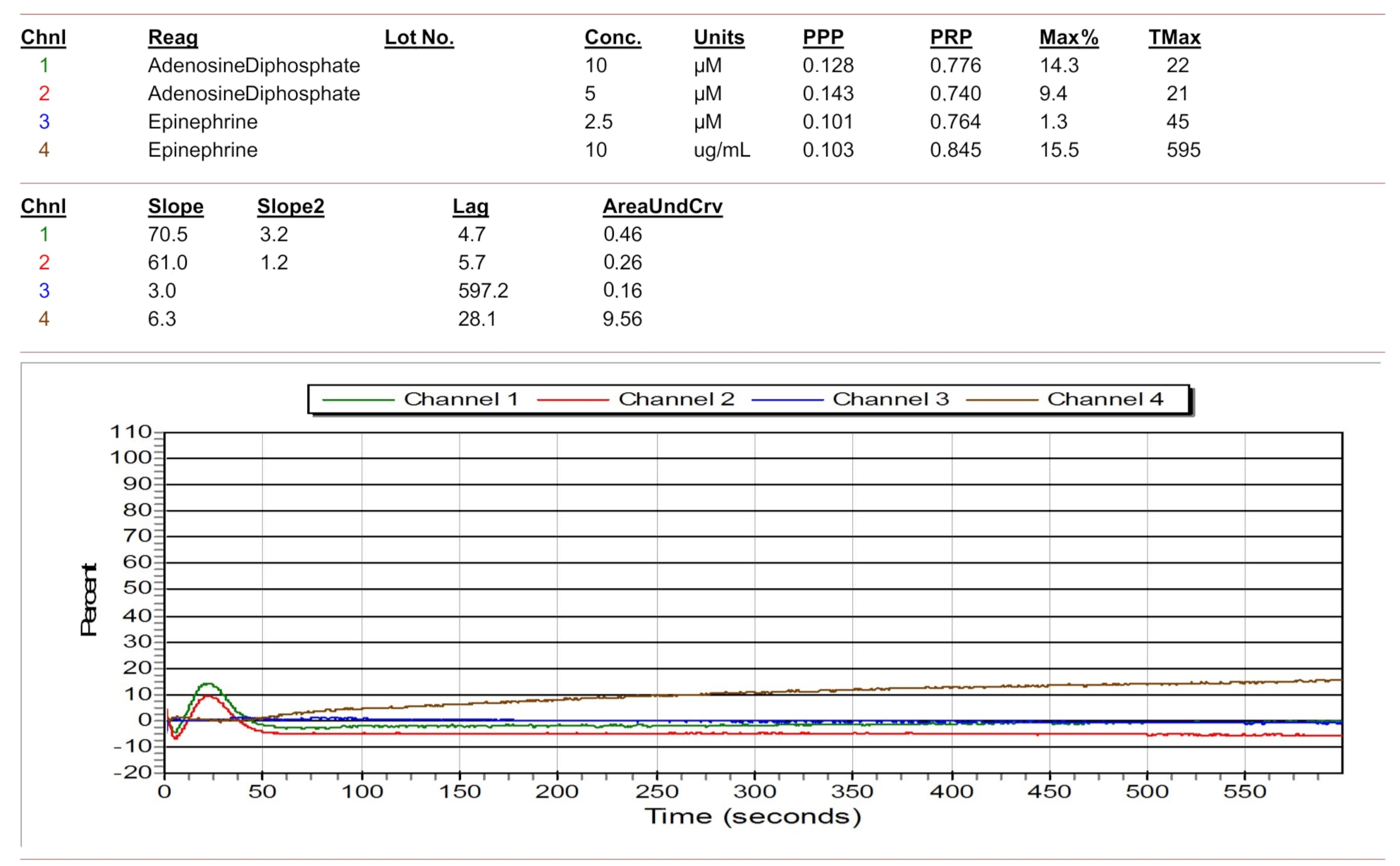Click the Time (seconds) axis label

point(752,816)
